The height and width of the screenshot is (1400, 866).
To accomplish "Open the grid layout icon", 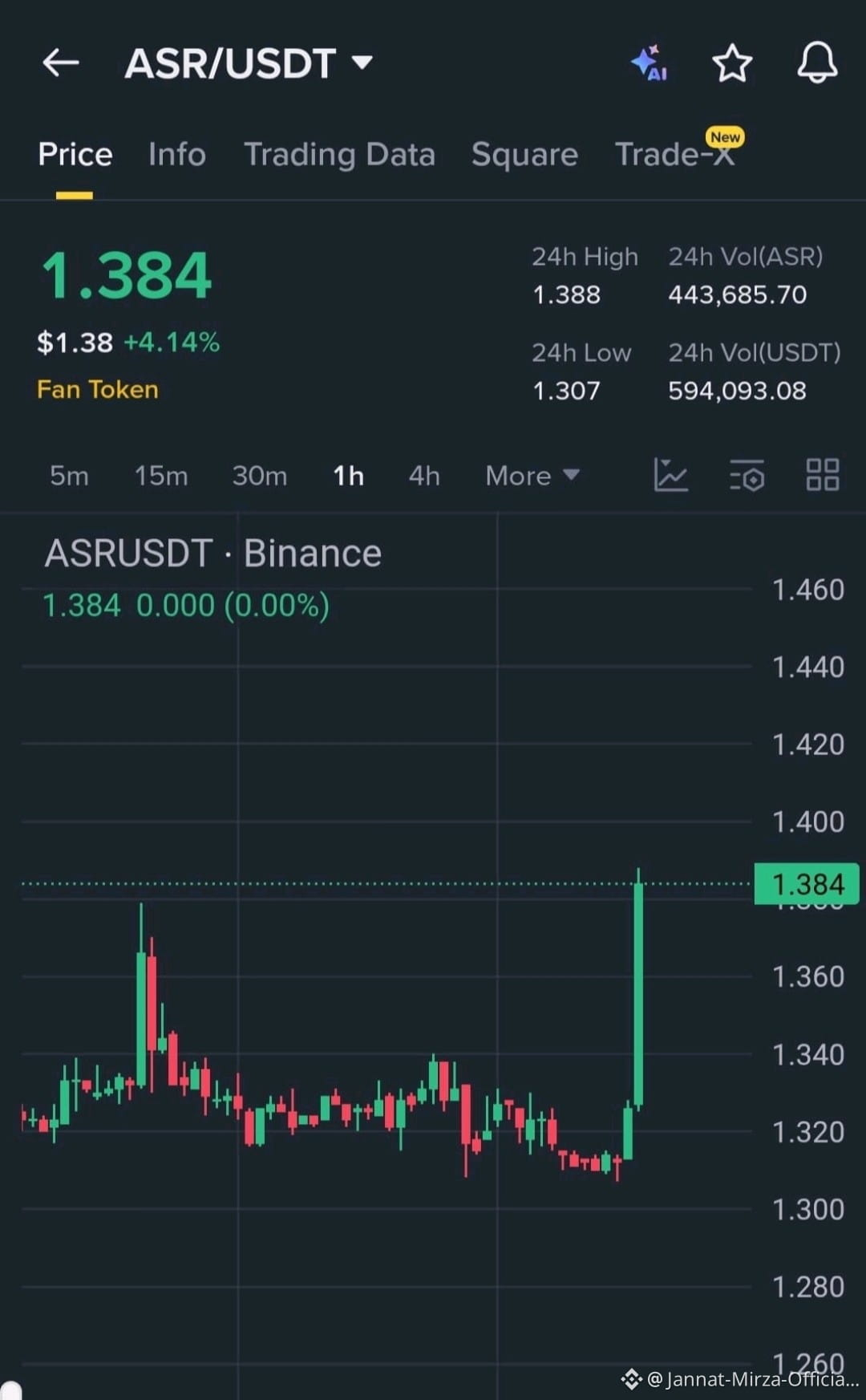I will (x=823, y=475).
